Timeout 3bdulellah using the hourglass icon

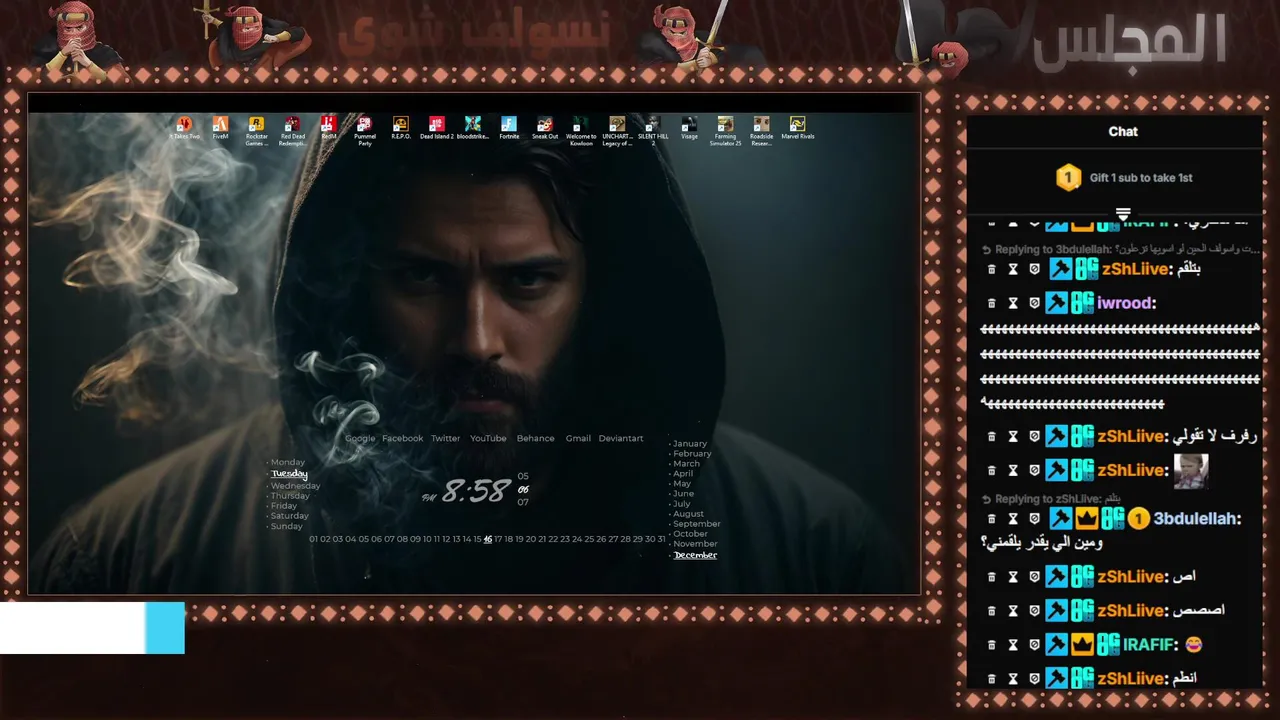[x=1013, y=519]
